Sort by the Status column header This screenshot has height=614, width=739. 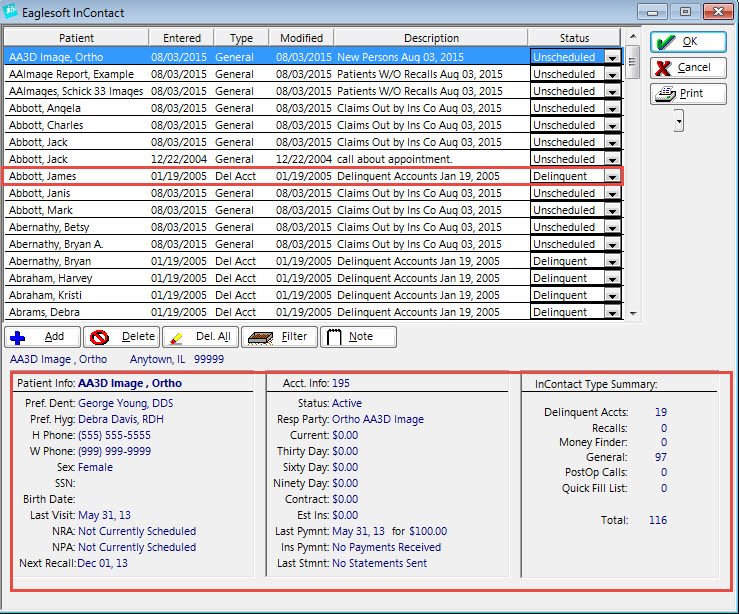tap(574, 38)
